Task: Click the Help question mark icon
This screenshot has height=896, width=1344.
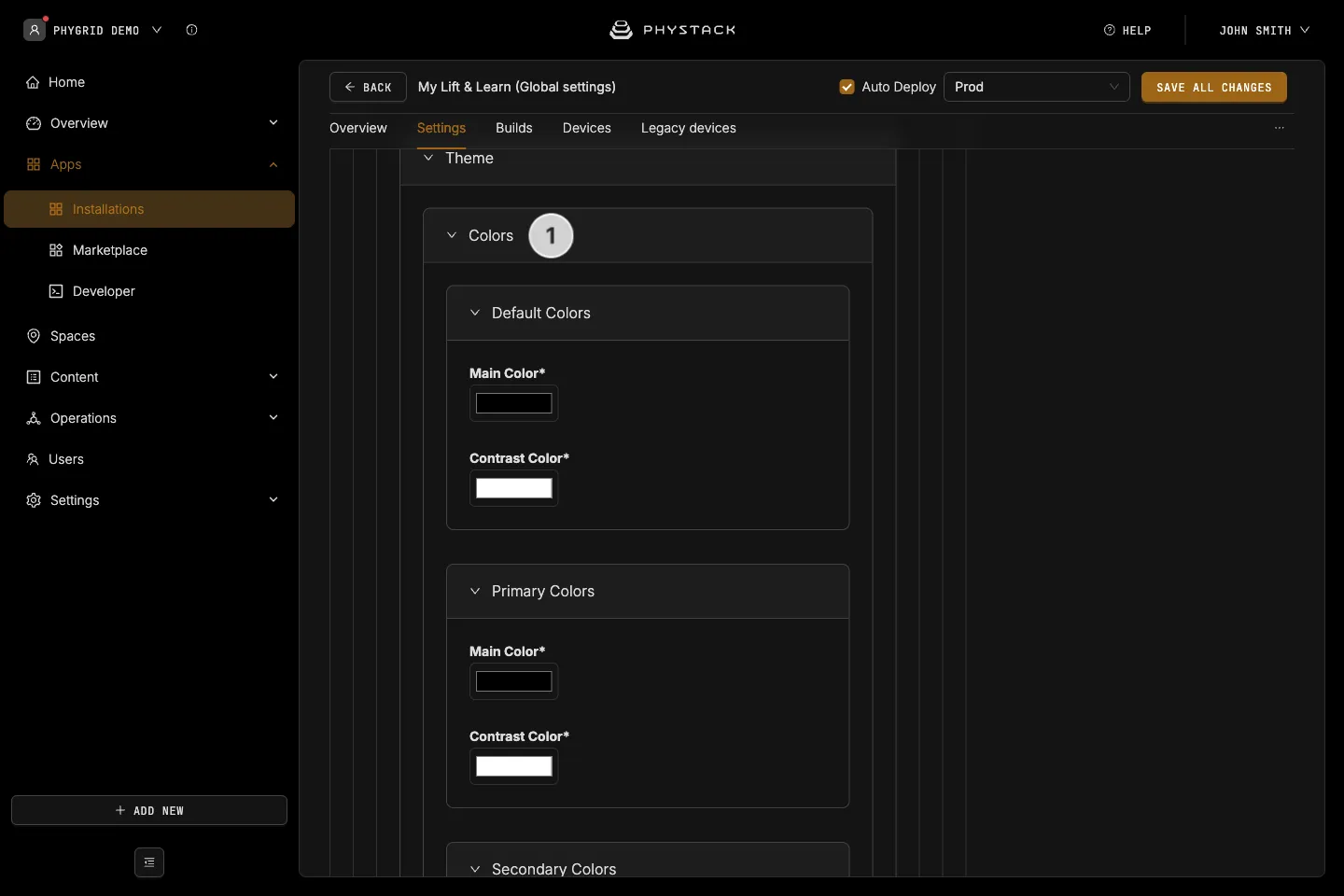Action: [x=1110, y=30]
